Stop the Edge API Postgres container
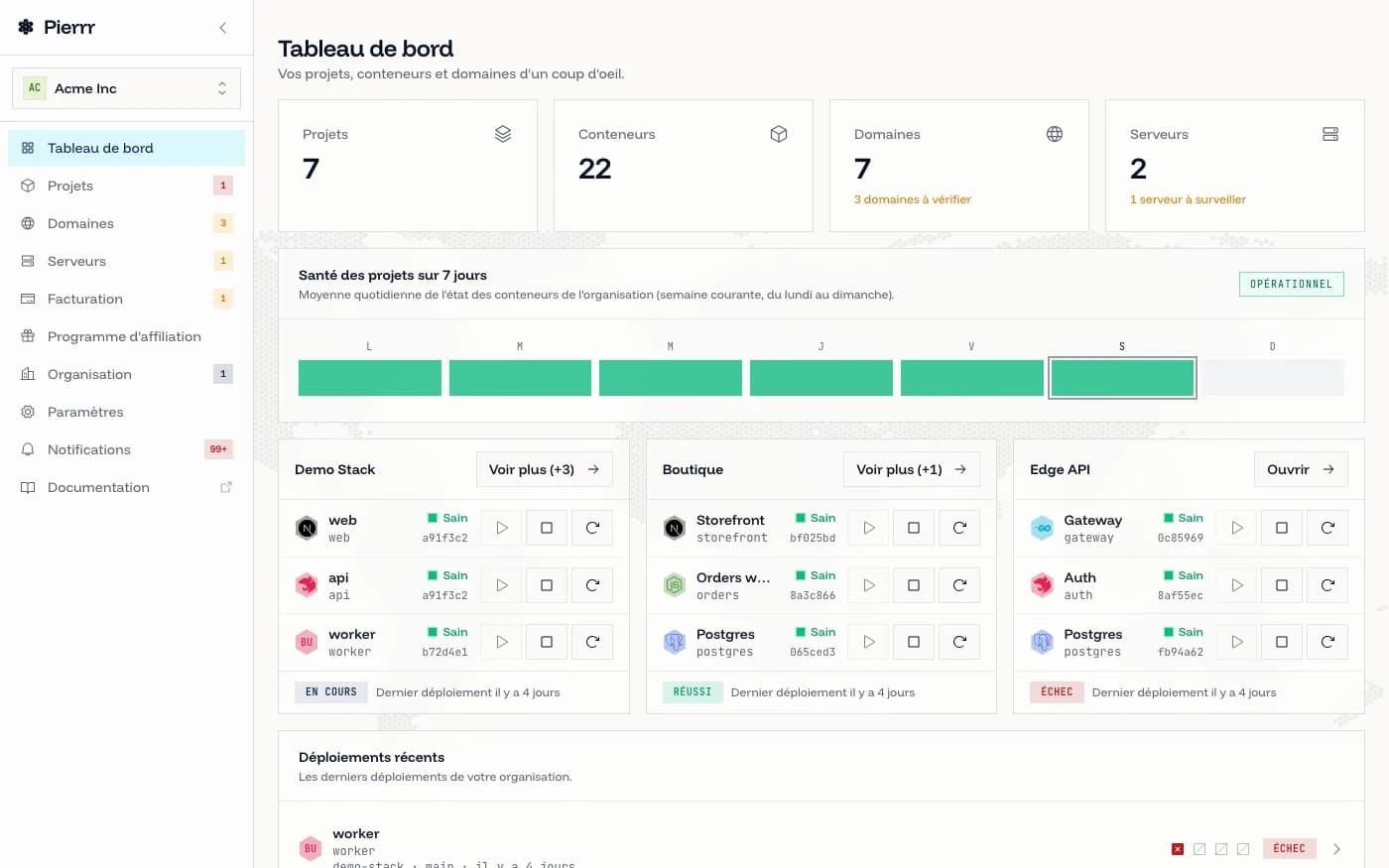 click(1282, 642)
